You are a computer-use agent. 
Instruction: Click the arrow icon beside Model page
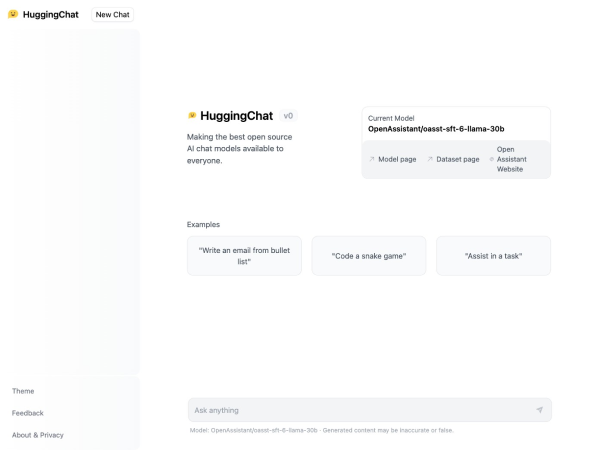(372, 159)
